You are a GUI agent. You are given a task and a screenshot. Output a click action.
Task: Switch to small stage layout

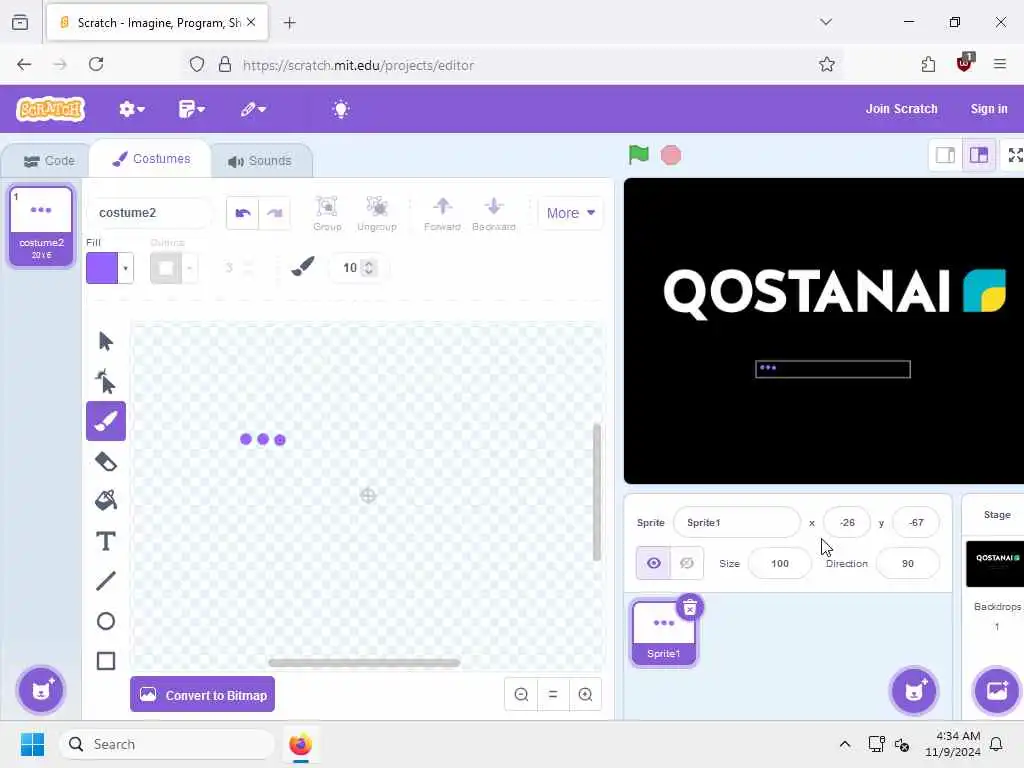pyautogui.click(x=945, y=155)
